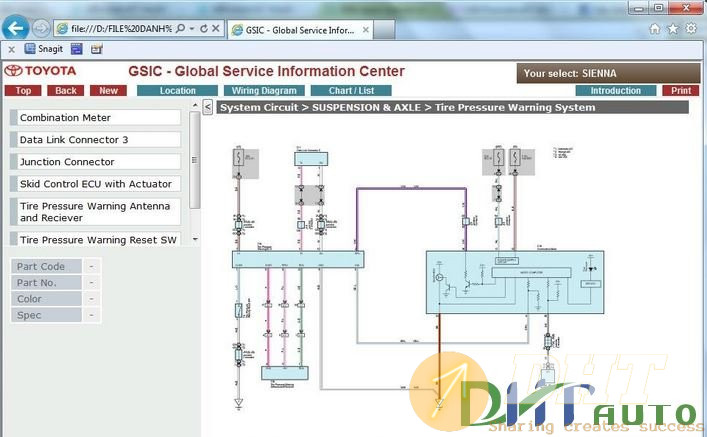Click the Part Code field label
This screenshot has width=707, height=437.
(46, 267)
